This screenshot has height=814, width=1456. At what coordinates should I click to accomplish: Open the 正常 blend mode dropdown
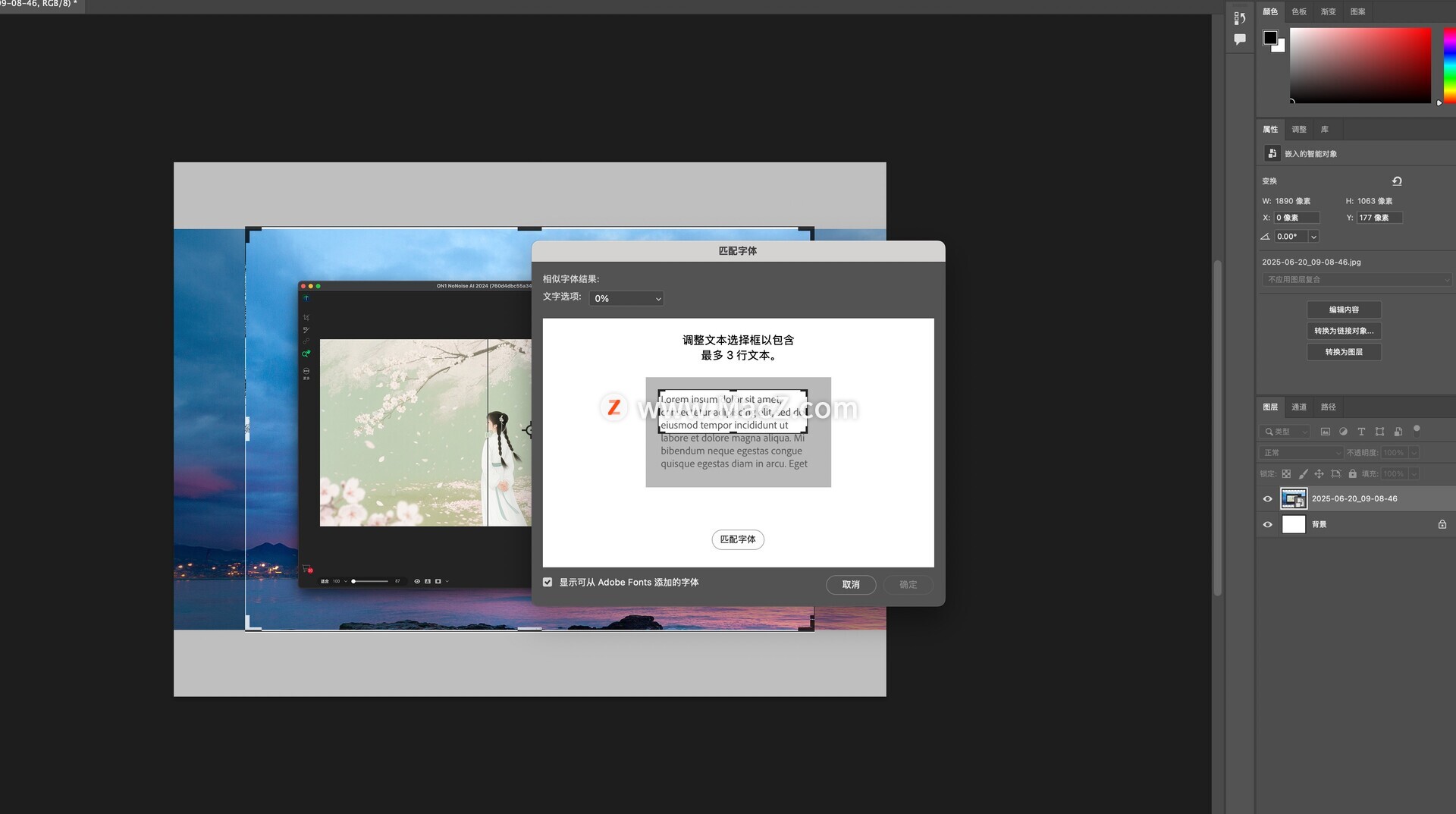(1301, 453)
